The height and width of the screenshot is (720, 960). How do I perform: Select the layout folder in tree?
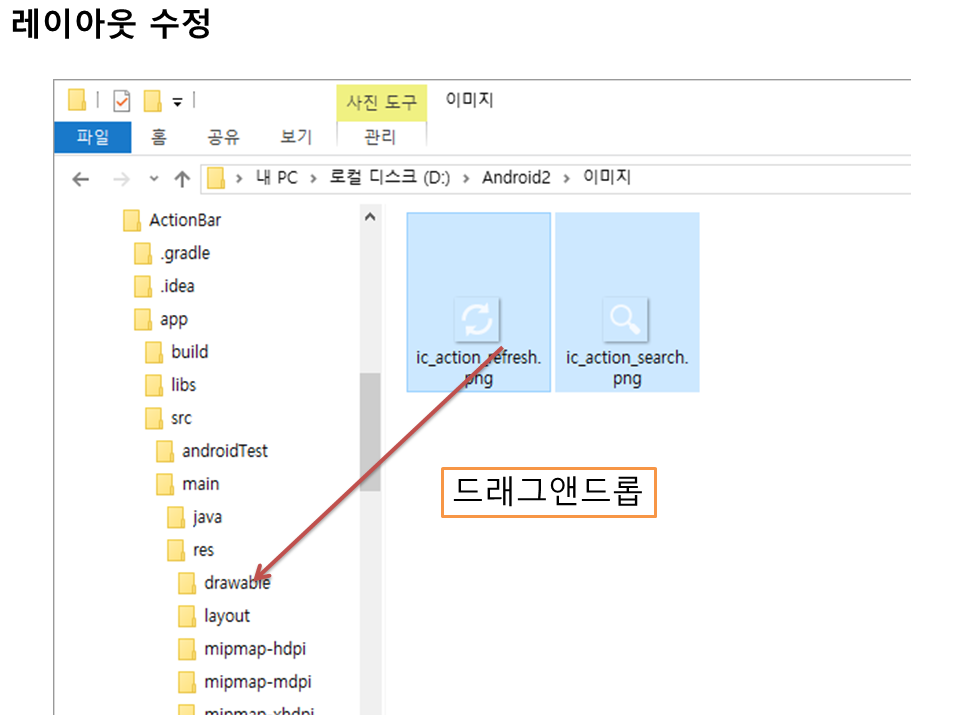click(x=226, y=616)
